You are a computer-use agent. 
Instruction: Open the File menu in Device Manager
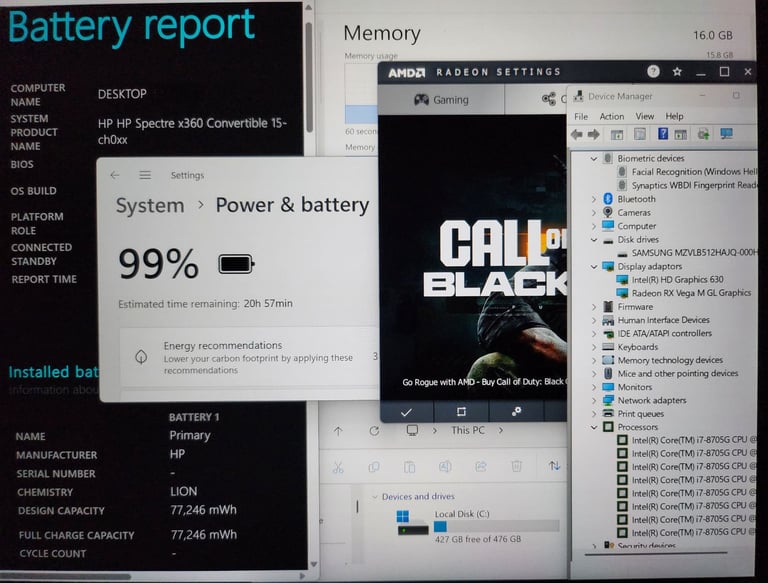[x=581, y=117]
